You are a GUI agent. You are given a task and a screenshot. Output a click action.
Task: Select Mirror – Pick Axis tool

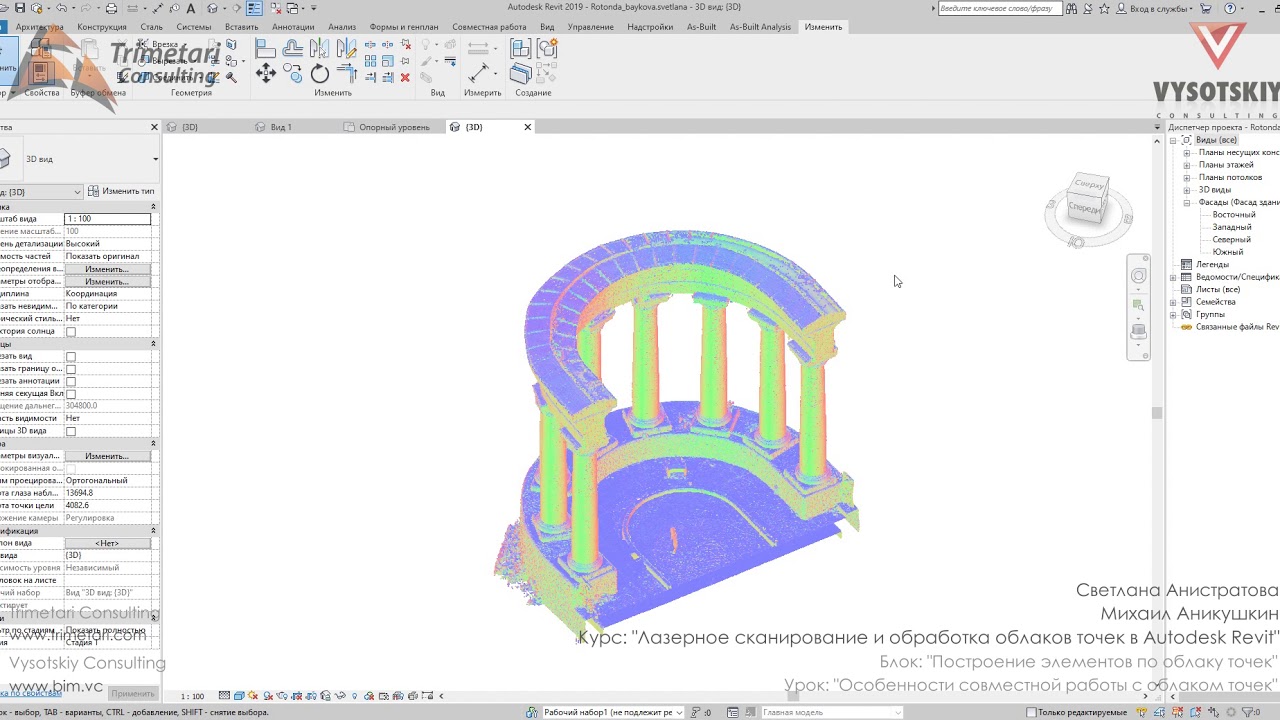pyautogui.click(x=320, y=47)
